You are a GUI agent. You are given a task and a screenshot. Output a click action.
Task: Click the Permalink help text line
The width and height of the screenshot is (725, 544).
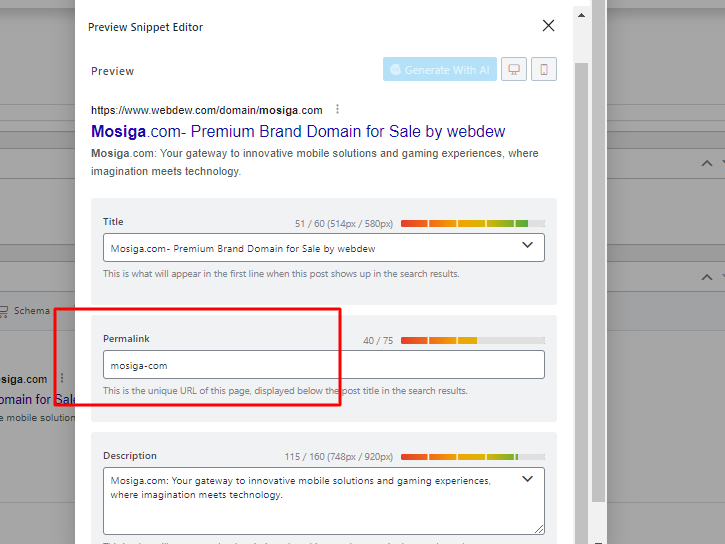coord(285,391)
